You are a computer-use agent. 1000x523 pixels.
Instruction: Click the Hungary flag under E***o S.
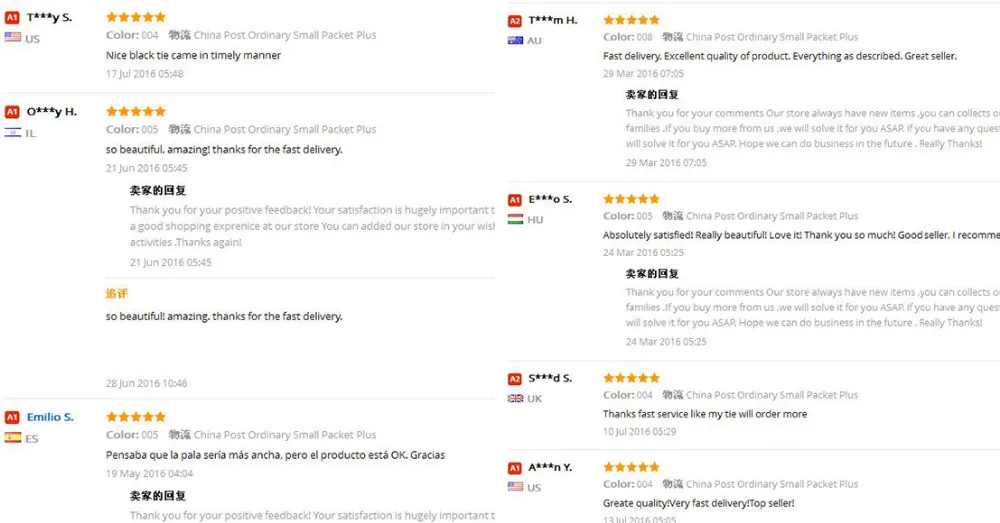[x=515, y=219]
